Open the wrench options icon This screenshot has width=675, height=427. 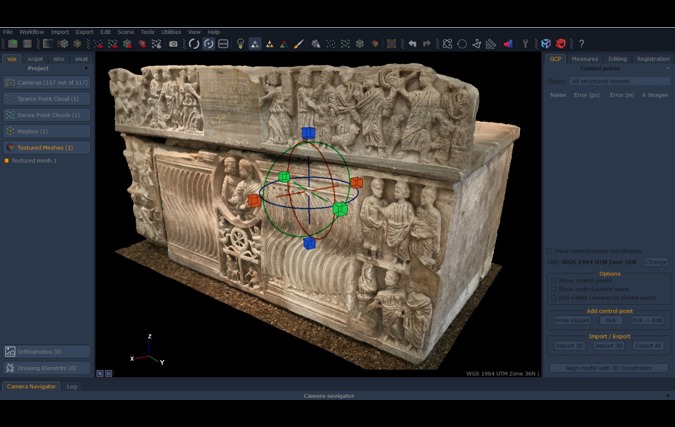tap(525, 44)
